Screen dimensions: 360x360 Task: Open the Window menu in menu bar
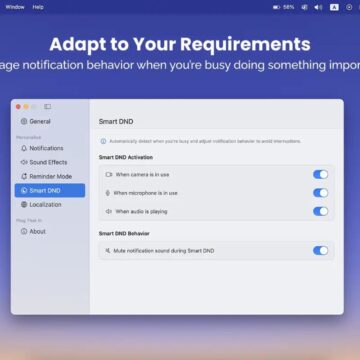coord(15,7)
